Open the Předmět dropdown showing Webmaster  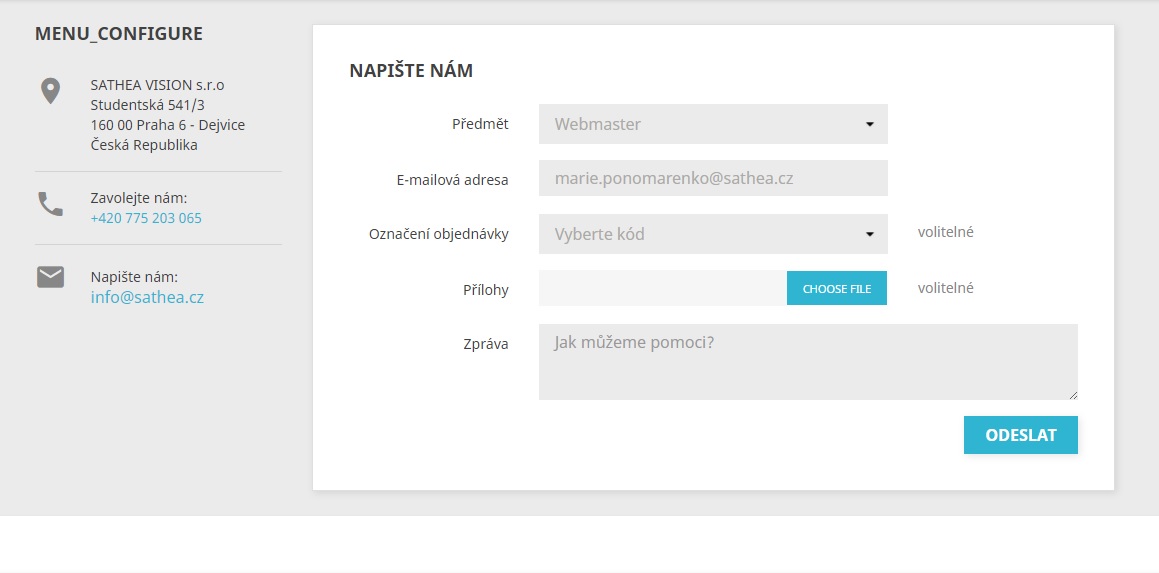tap(713, 124)
